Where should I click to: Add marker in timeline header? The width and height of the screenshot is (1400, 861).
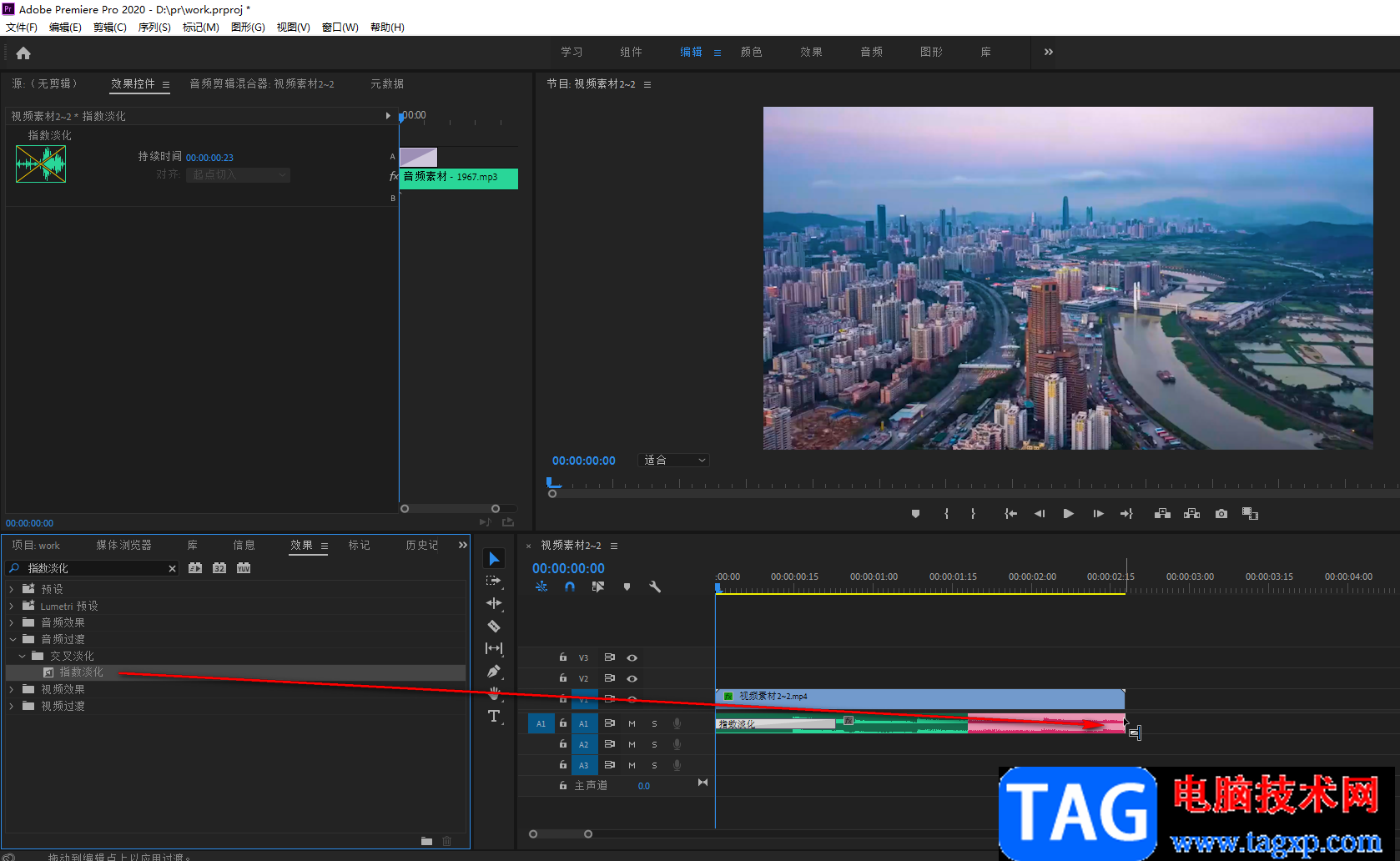pos(627,587)
